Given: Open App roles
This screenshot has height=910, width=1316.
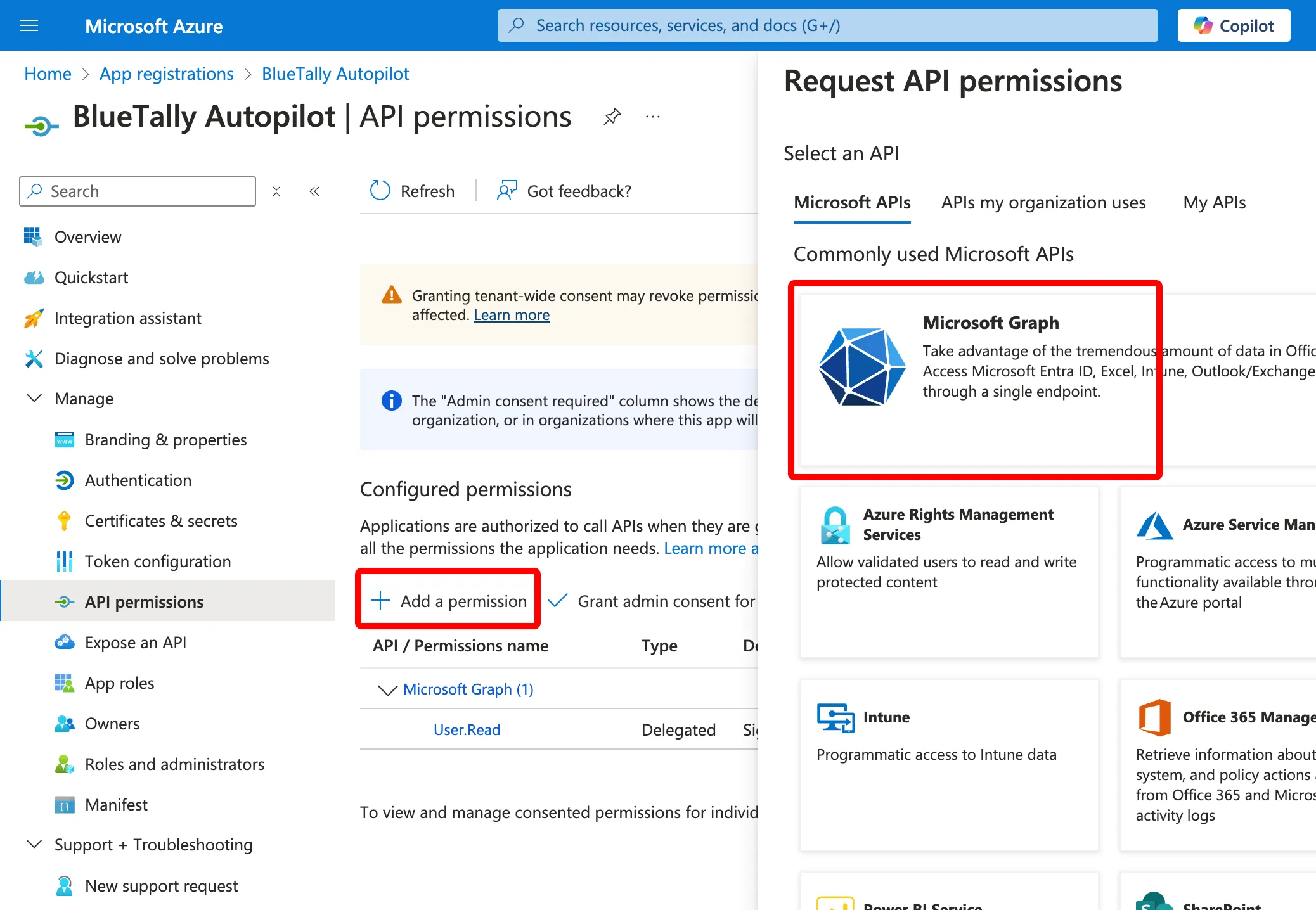Looking at the screenshot, I should tap(119, 683).
